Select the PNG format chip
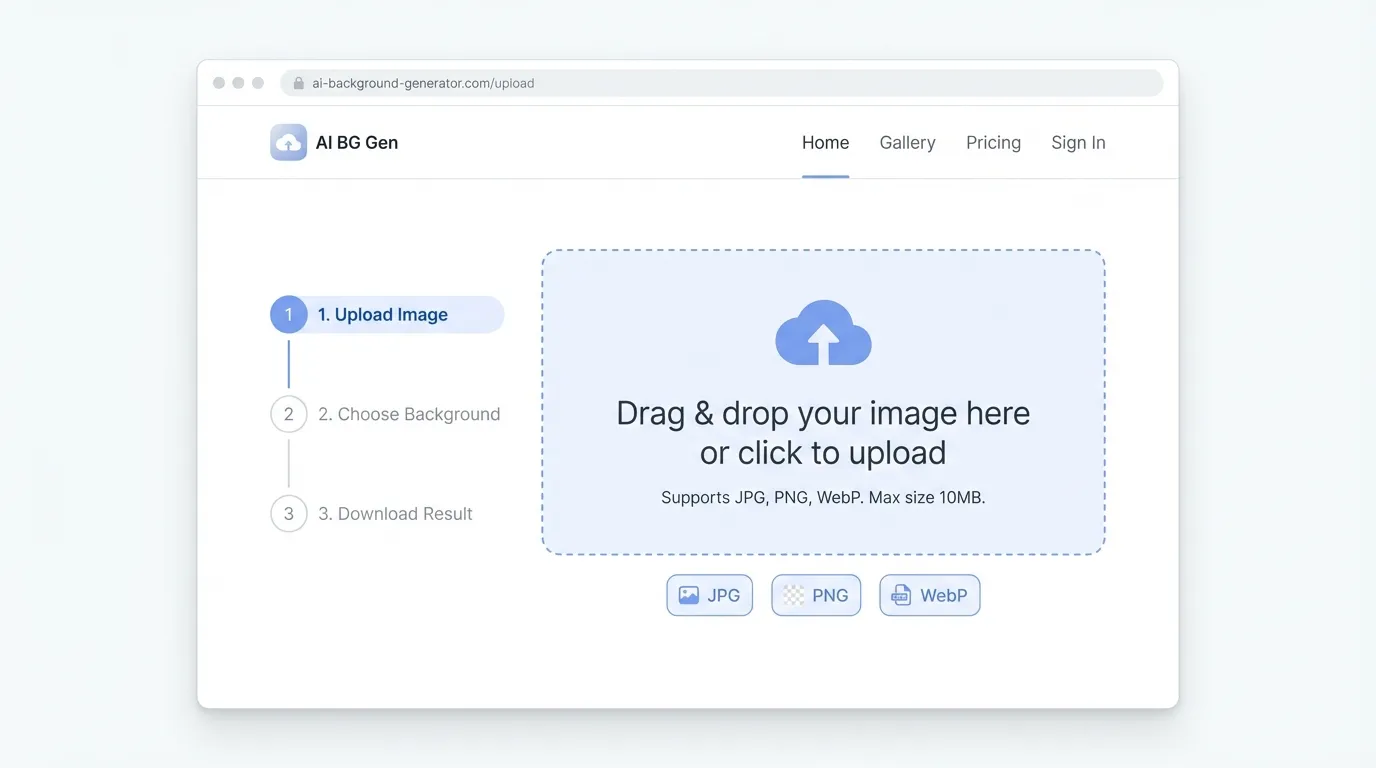The height and width of the screenshot is (768, 1376). (x=816, y=595)
